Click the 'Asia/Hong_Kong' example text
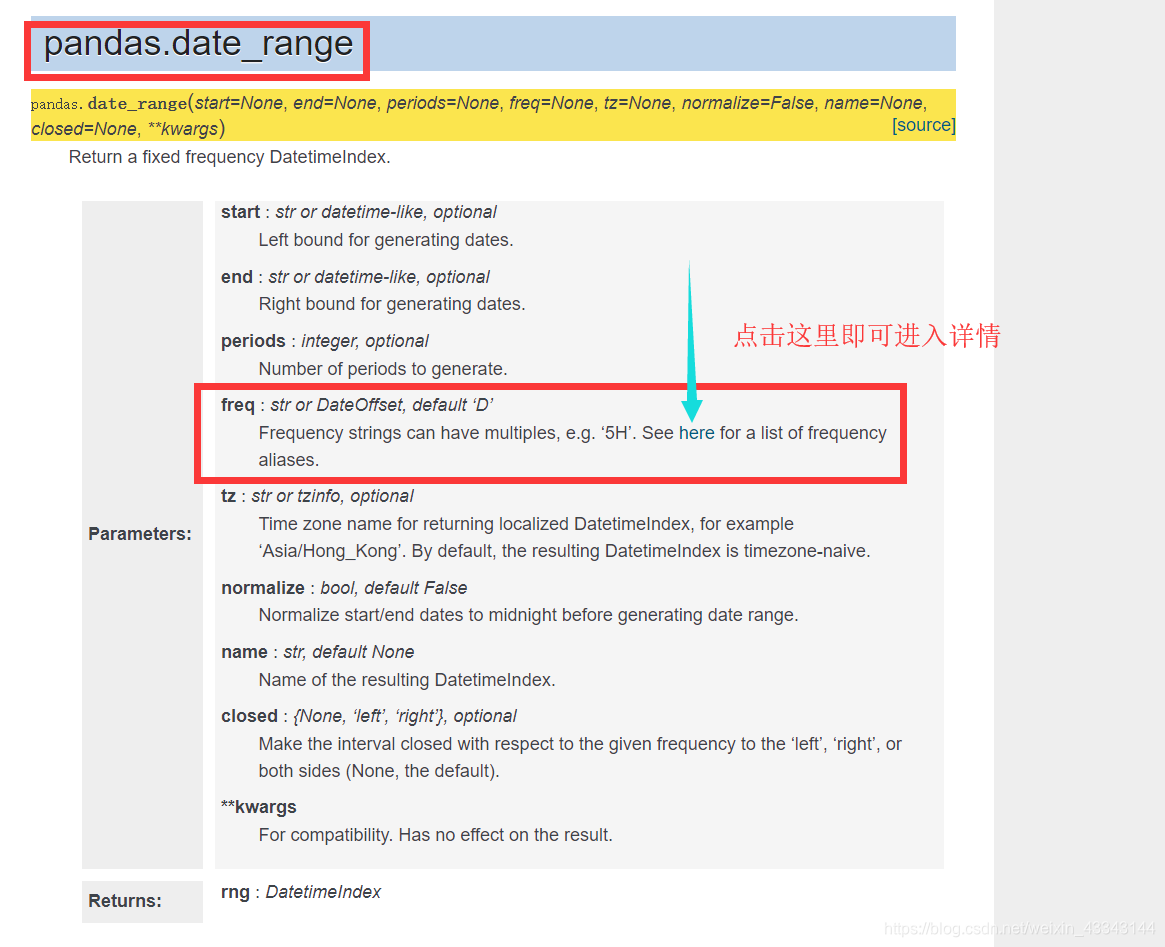 [x=331, y=551]
